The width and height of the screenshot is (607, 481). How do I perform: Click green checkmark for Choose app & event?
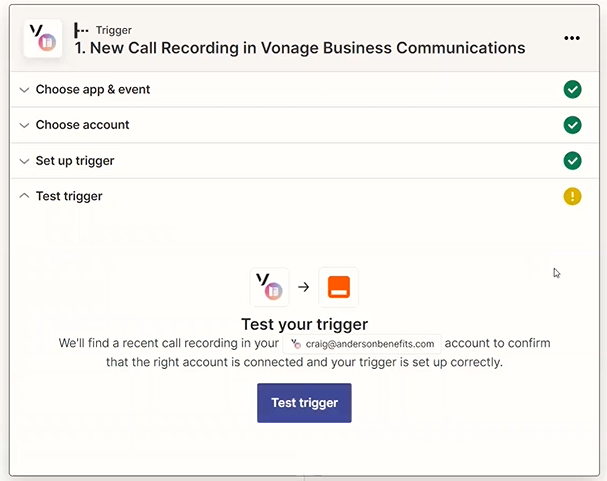(572, 89)
